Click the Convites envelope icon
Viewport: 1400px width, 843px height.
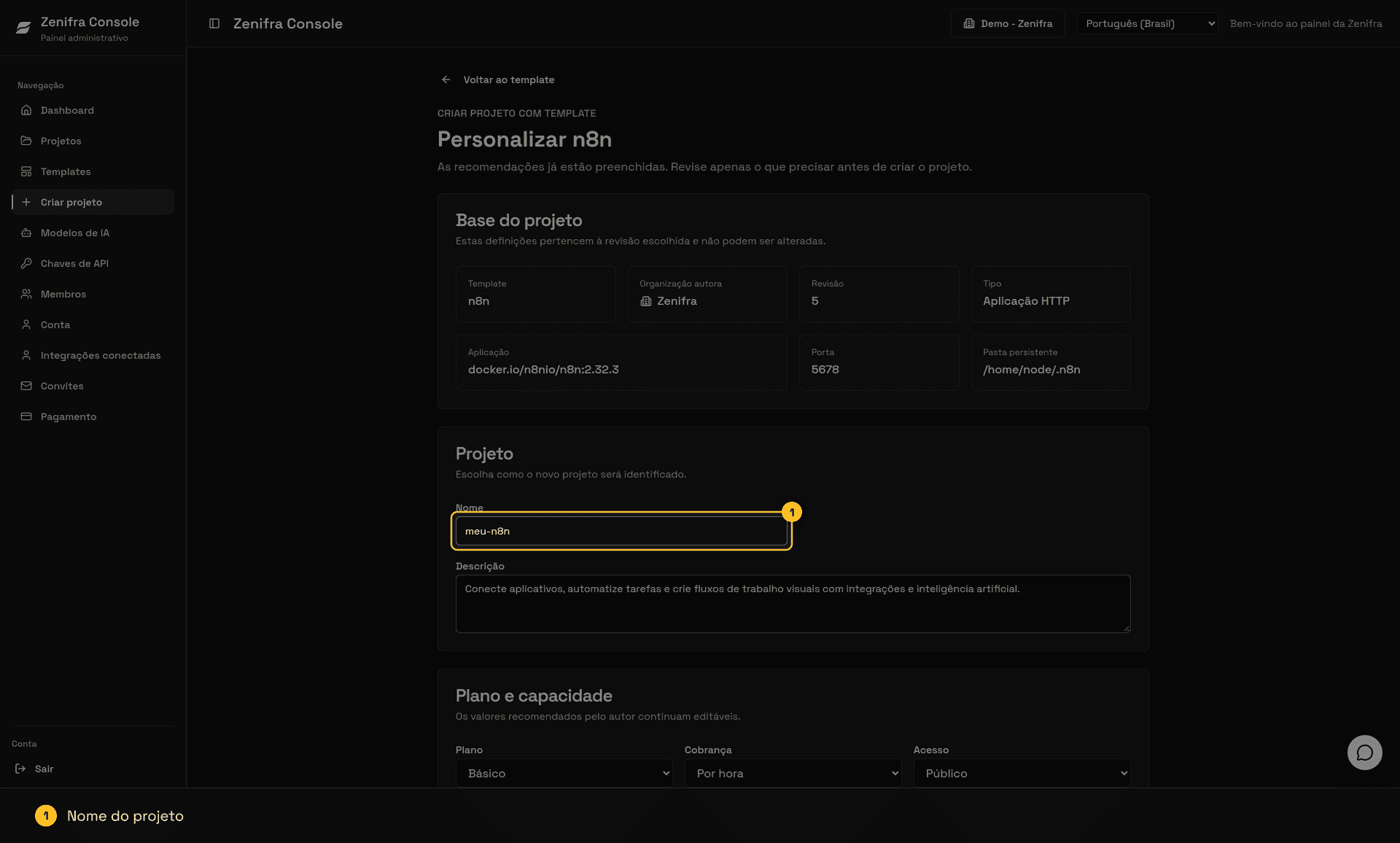[26, 386]
